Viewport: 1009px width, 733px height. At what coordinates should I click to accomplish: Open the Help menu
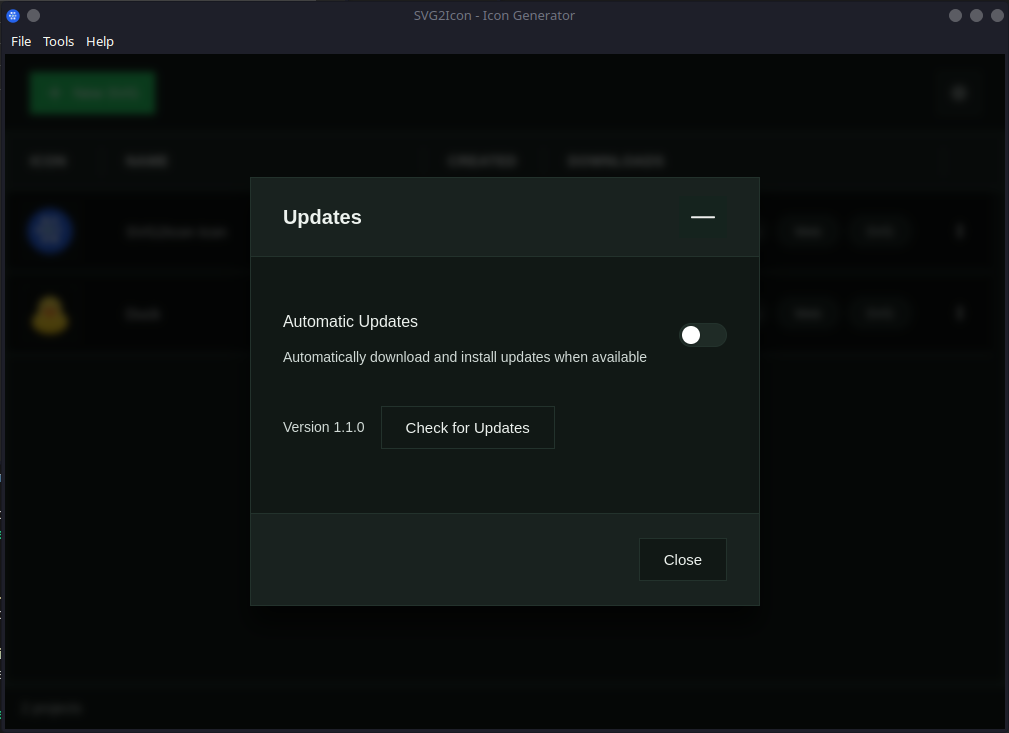(100, 41)
